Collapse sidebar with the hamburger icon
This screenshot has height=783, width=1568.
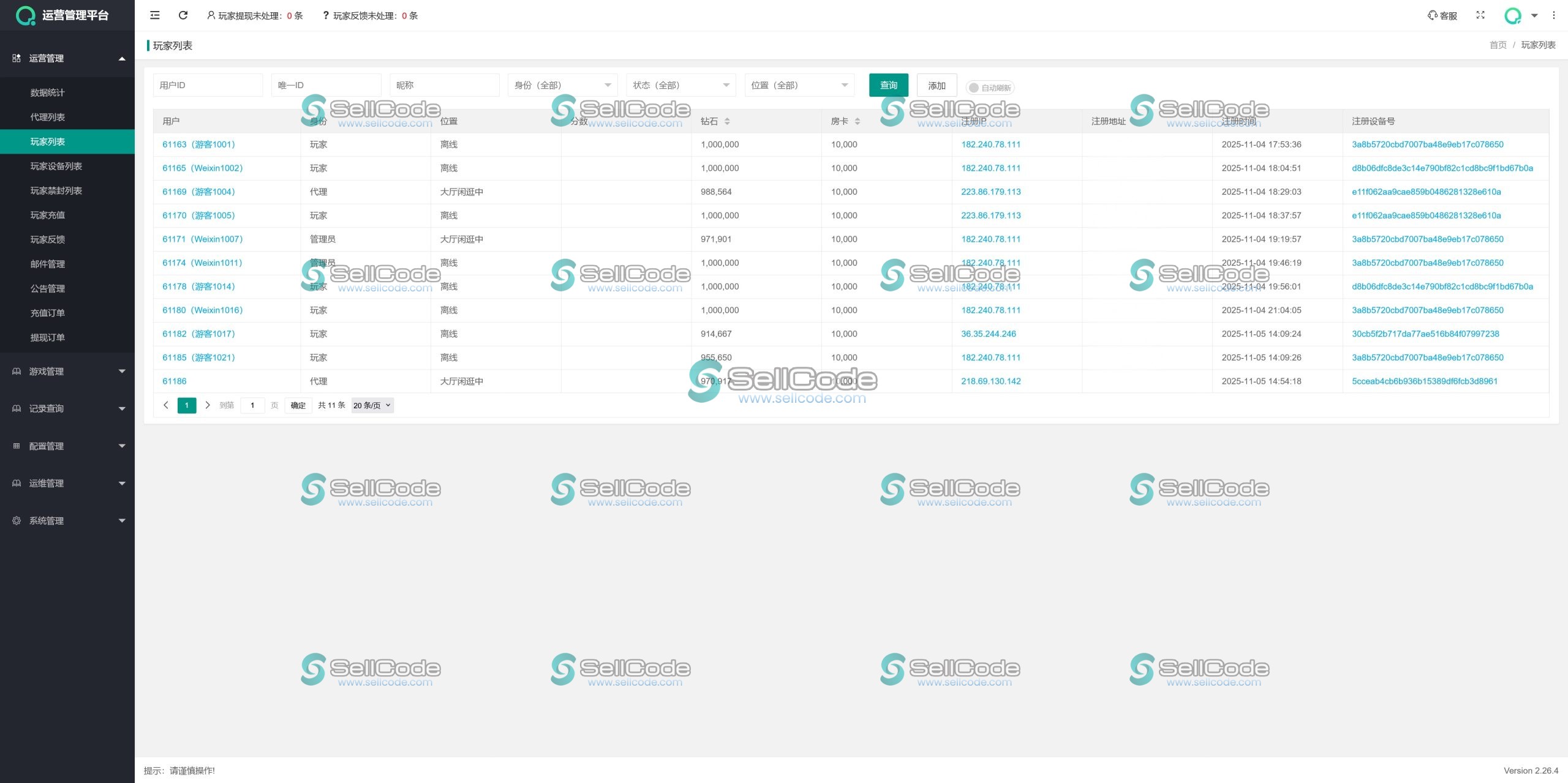(x=155, y=15)
